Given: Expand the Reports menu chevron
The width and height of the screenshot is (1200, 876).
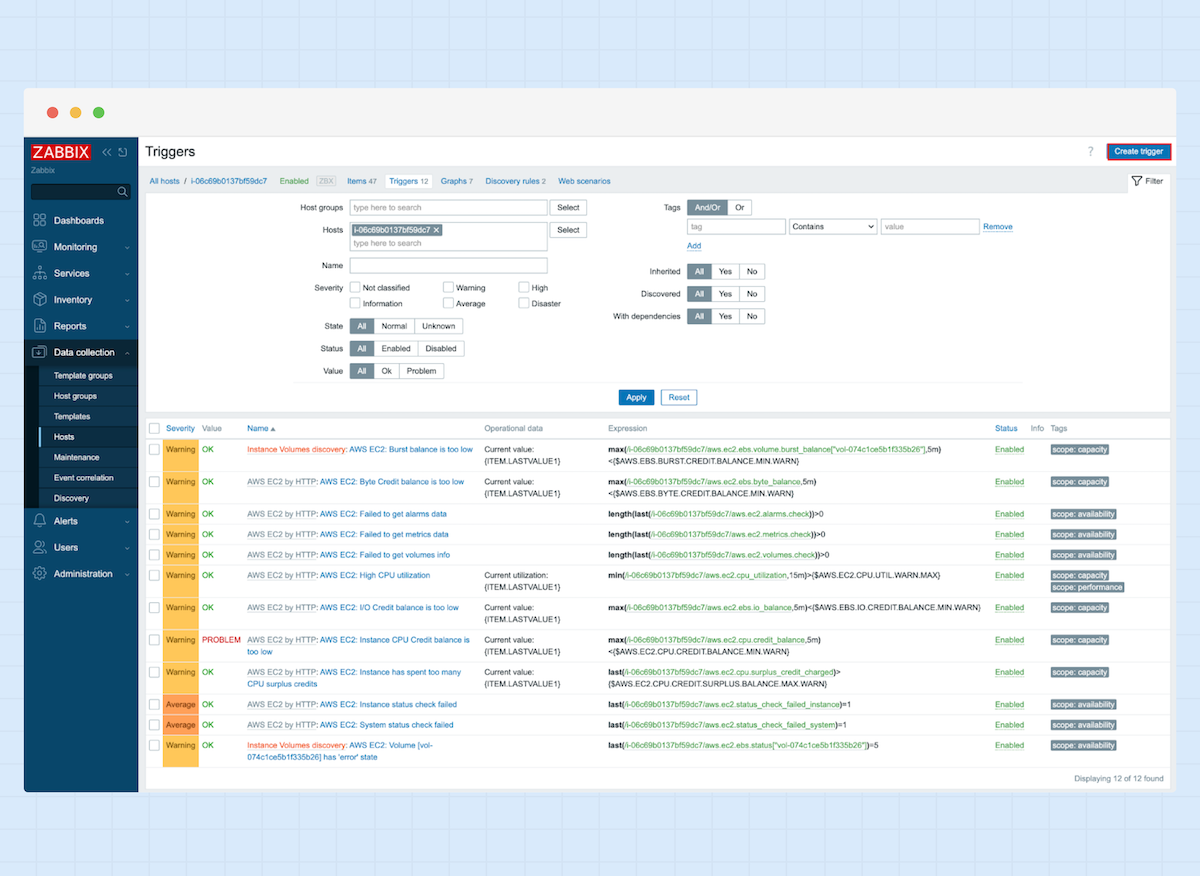Looking at the screenshot, I should pos(127,326).
